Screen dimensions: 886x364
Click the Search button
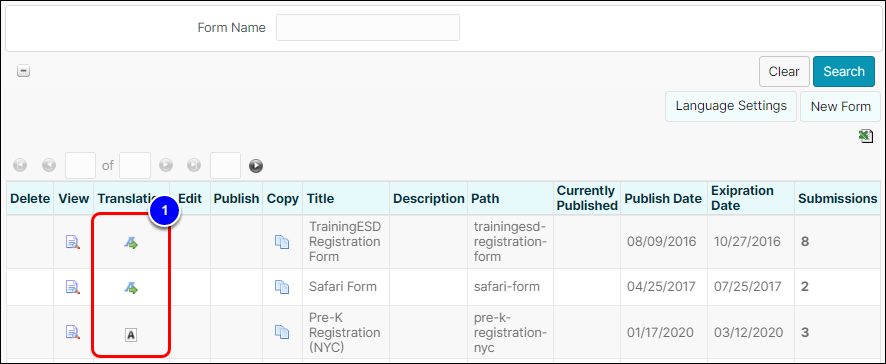844,71
